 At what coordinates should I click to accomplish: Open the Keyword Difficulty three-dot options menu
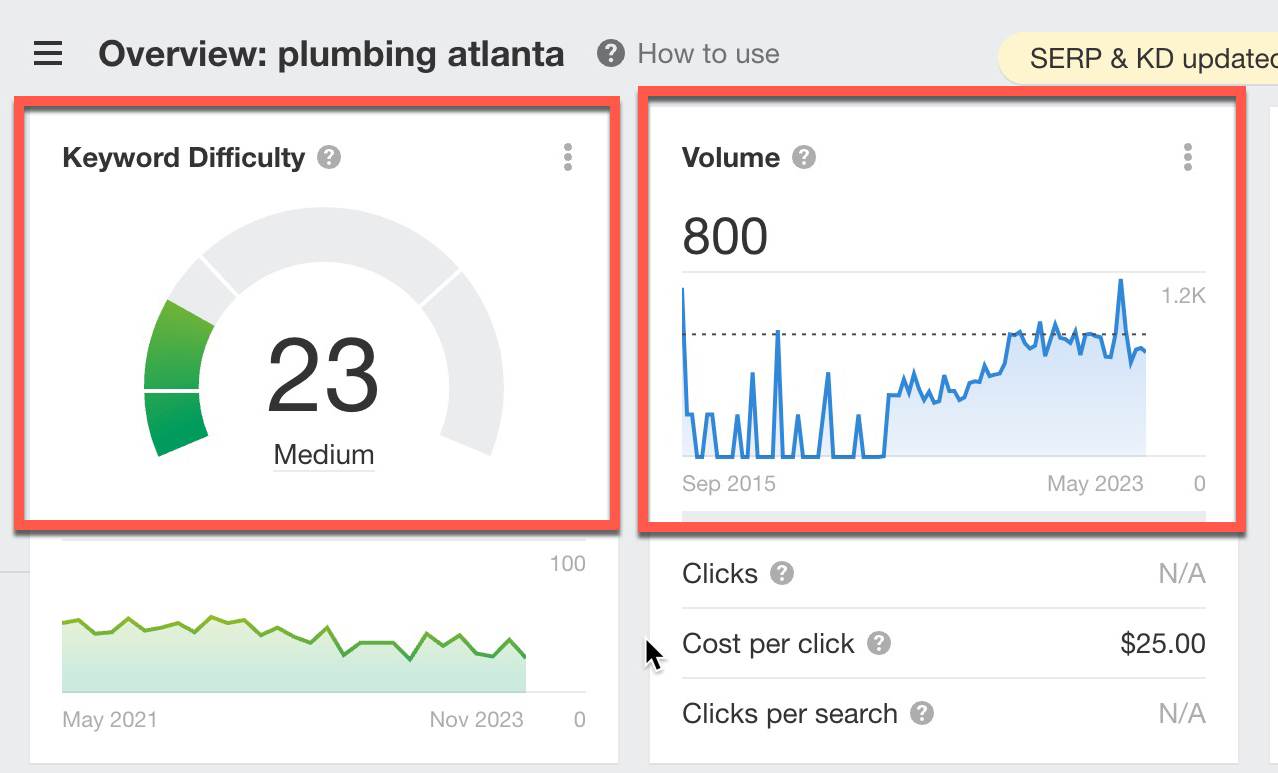[x=568, y=158]
